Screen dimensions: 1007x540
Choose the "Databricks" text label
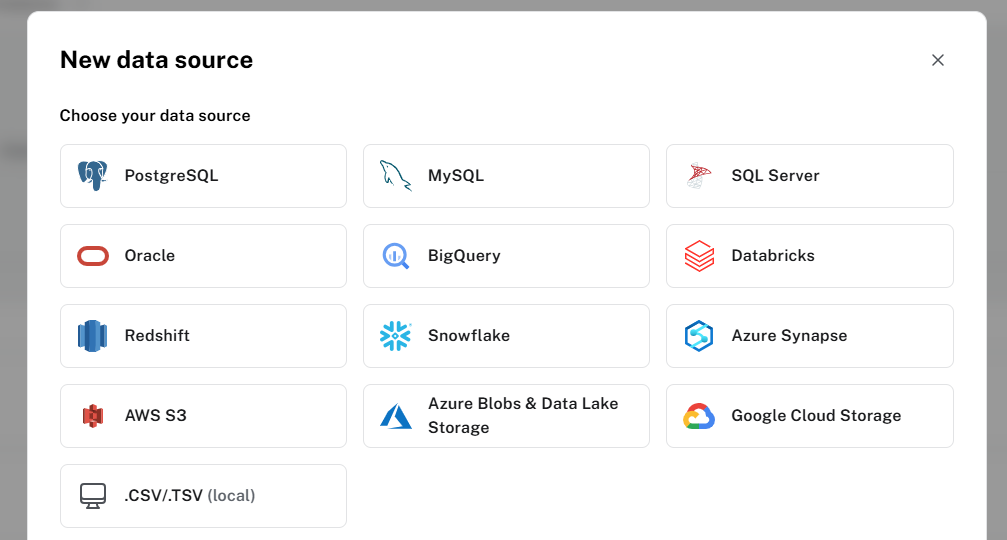773,256
